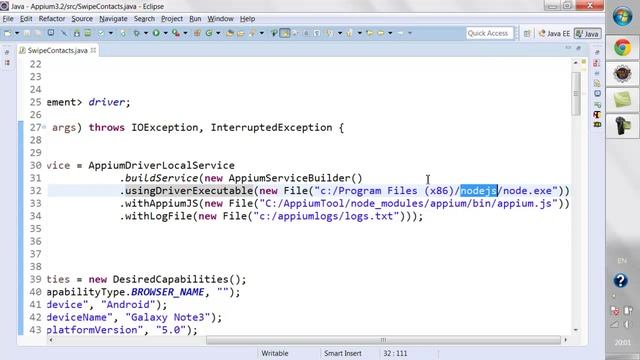This screenshot has width=640, height=360.
Task: Expand the Run dropdown arrow
Action: pos(165,33)
